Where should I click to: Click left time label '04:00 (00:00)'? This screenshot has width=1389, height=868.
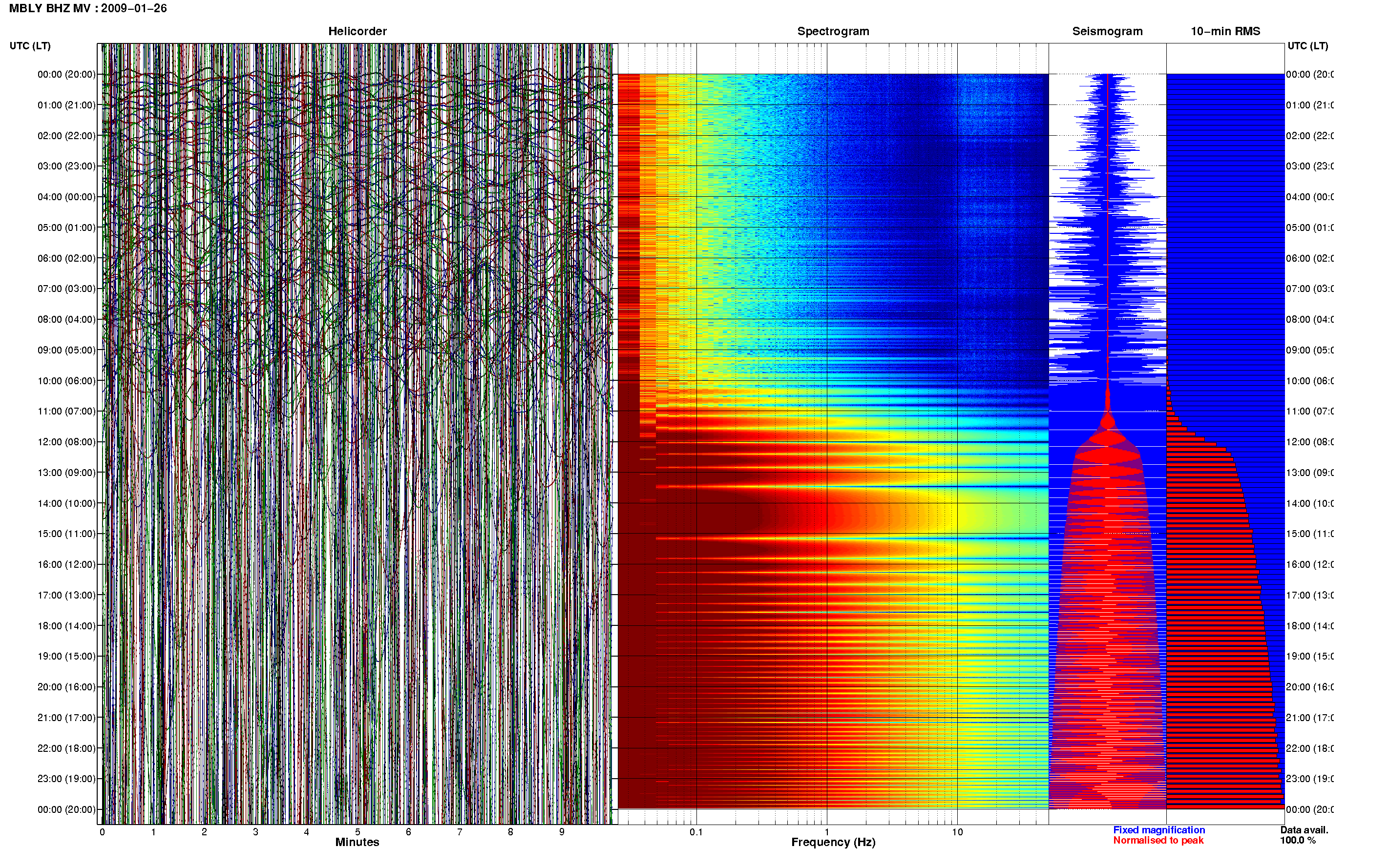[66, 197]
